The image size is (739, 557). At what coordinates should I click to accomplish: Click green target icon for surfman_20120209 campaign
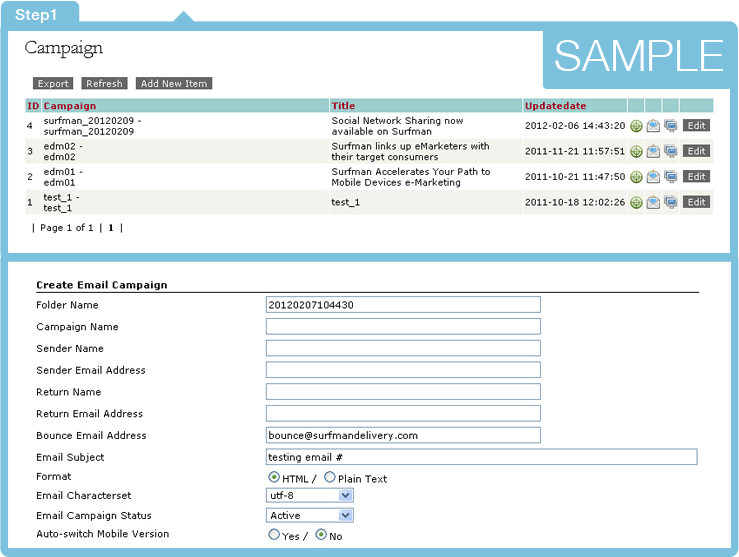(636, 126)
